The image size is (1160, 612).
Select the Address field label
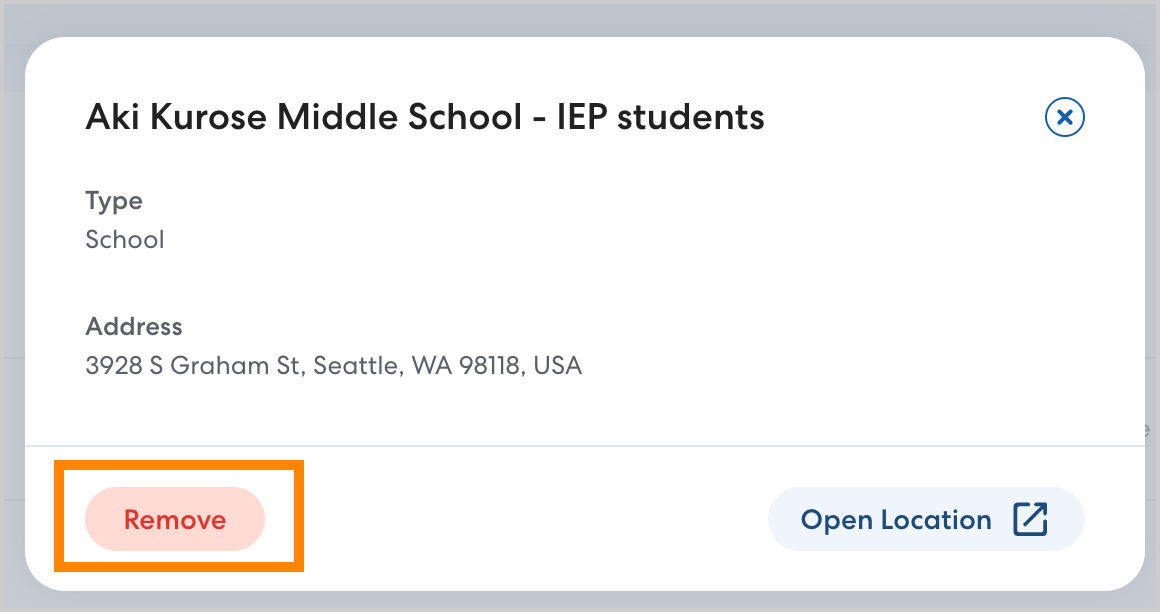(x=134, y=327)
